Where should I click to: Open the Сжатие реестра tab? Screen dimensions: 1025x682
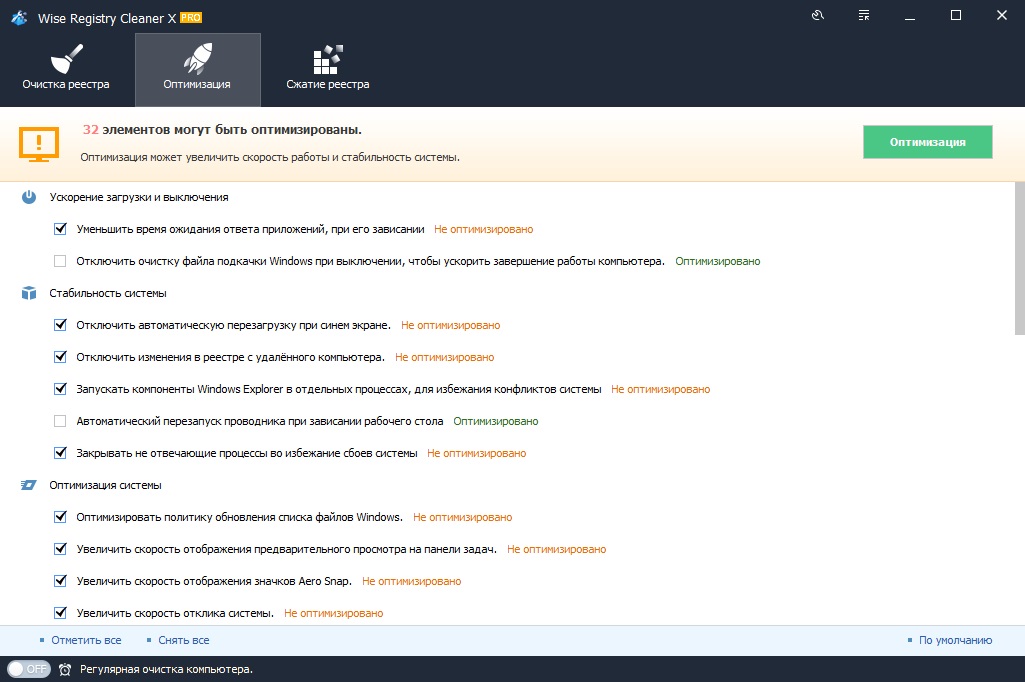(x=327, y=70)
